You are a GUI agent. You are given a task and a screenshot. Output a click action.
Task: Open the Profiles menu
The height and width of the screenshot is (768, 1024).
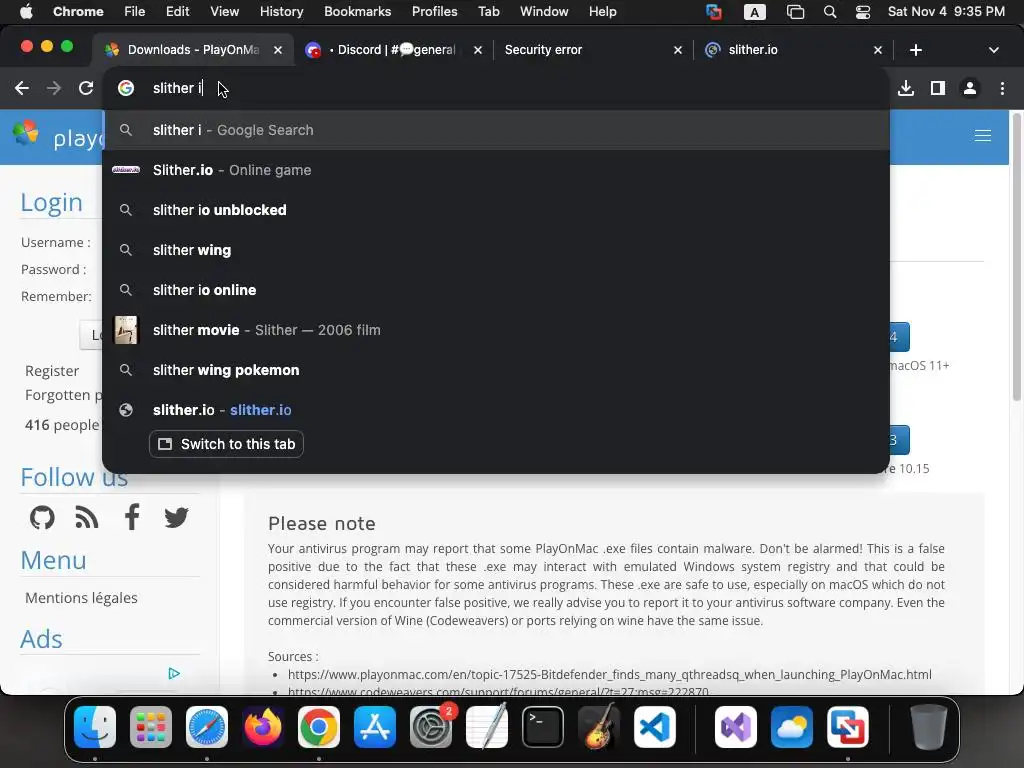tap(434, 12)
